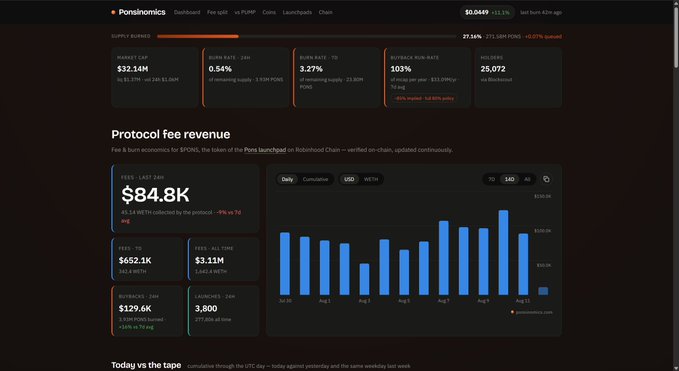
Task: Click the ponsinomics.com chart watermark link
Action: 532,312
